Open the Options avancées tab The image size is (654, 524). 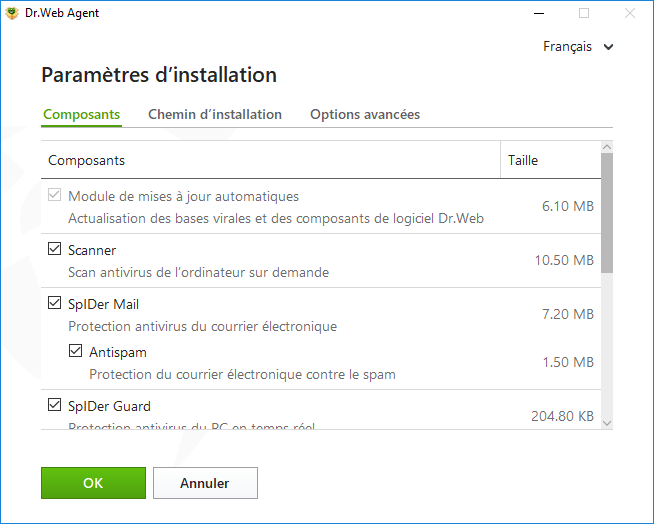pos(365,114)
